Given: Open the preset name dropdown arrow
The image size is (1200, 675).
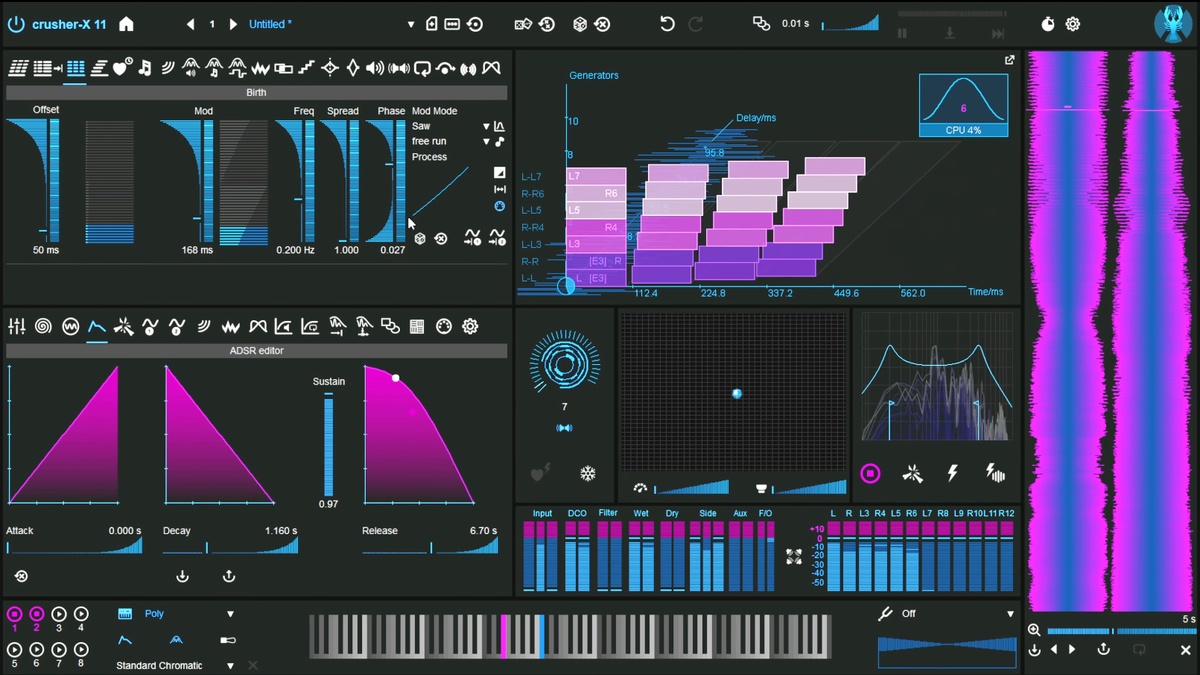Looking at the screenshot, I should [x=410, y=24].
